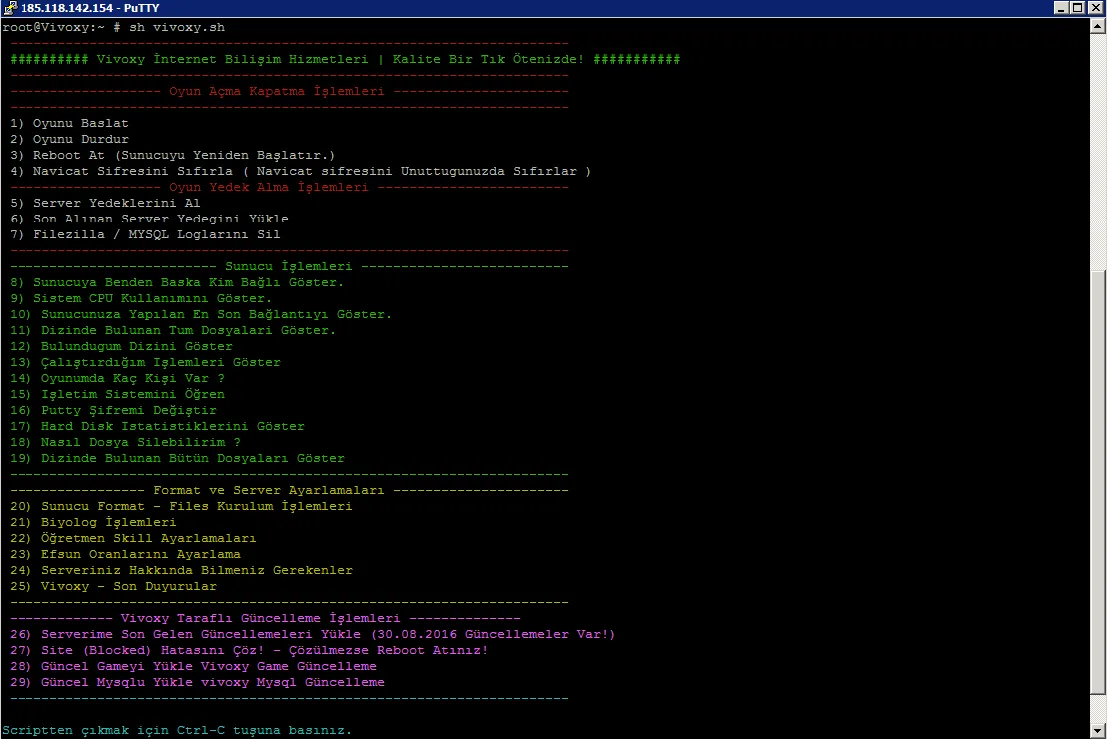Click '14) Oyunumda Kaç Kişi Var ?'
This screenshot has height=739, width=1107.
pyautogui.click(x=117, y=378)
